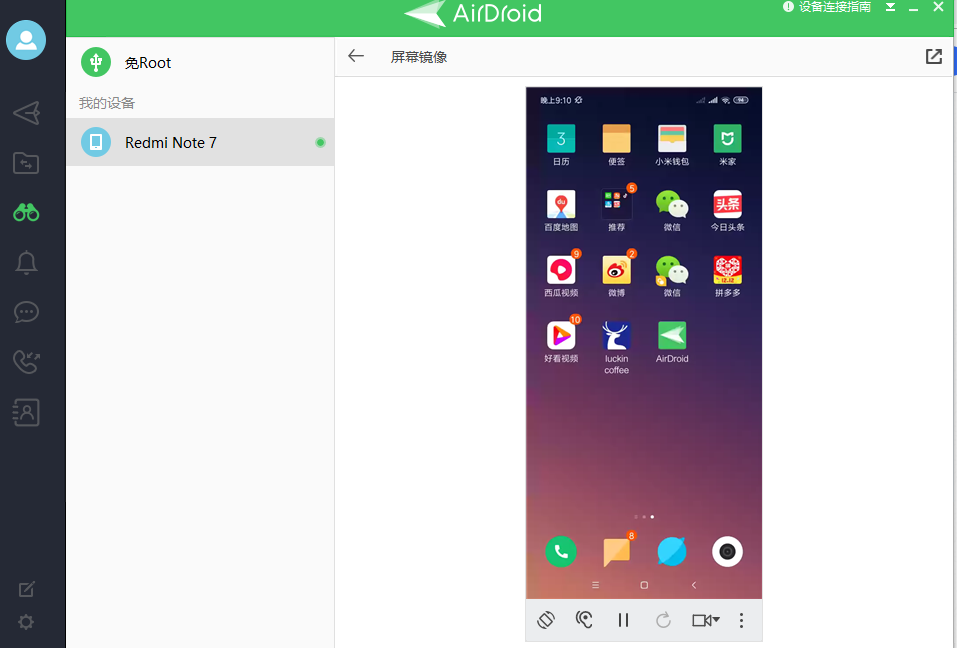Pause the screen mirroring
This screenshot has width=957, height=648.
pos(623,621)
